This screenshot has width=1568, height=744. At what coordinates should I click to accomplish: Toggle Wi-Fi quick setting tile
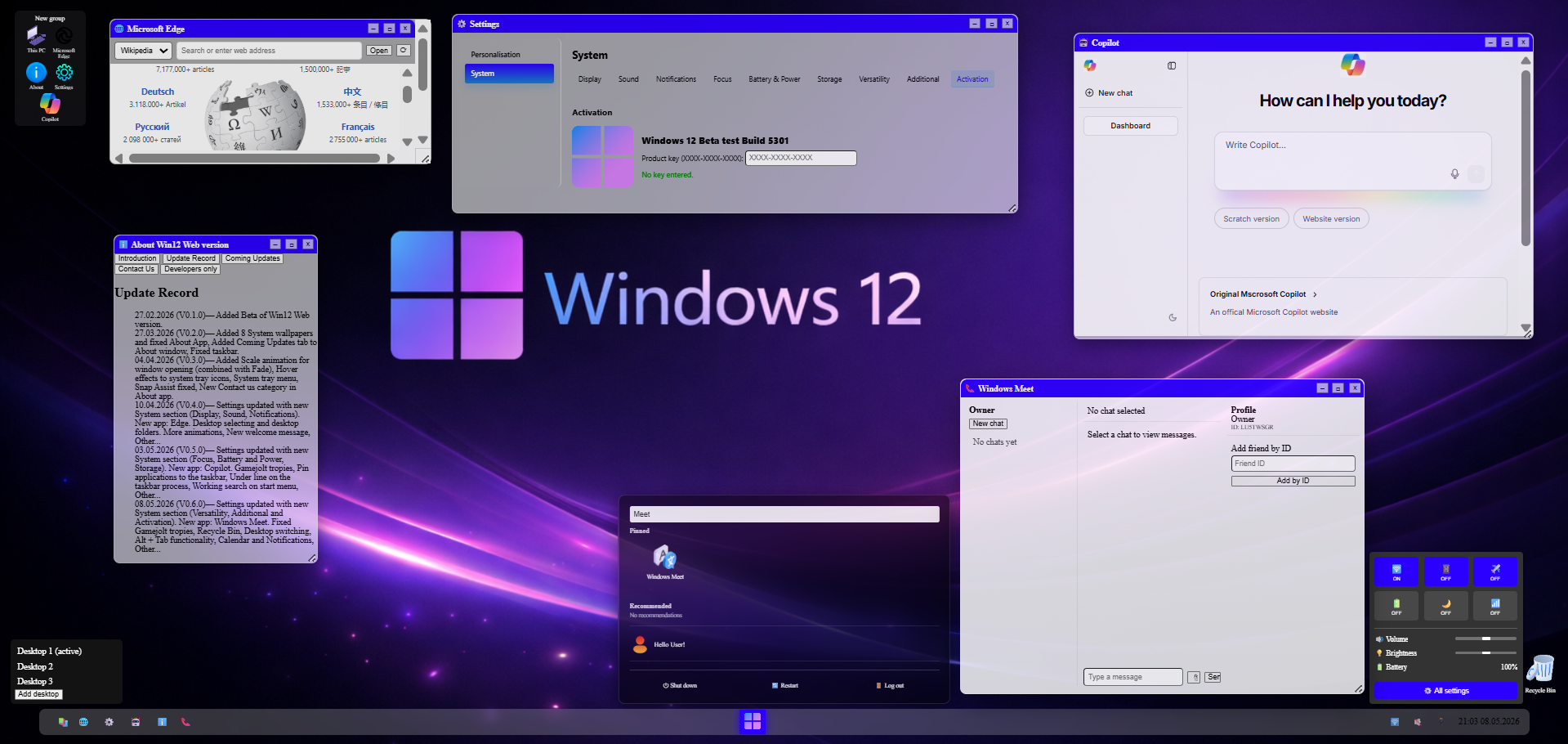pos(1396,571)
